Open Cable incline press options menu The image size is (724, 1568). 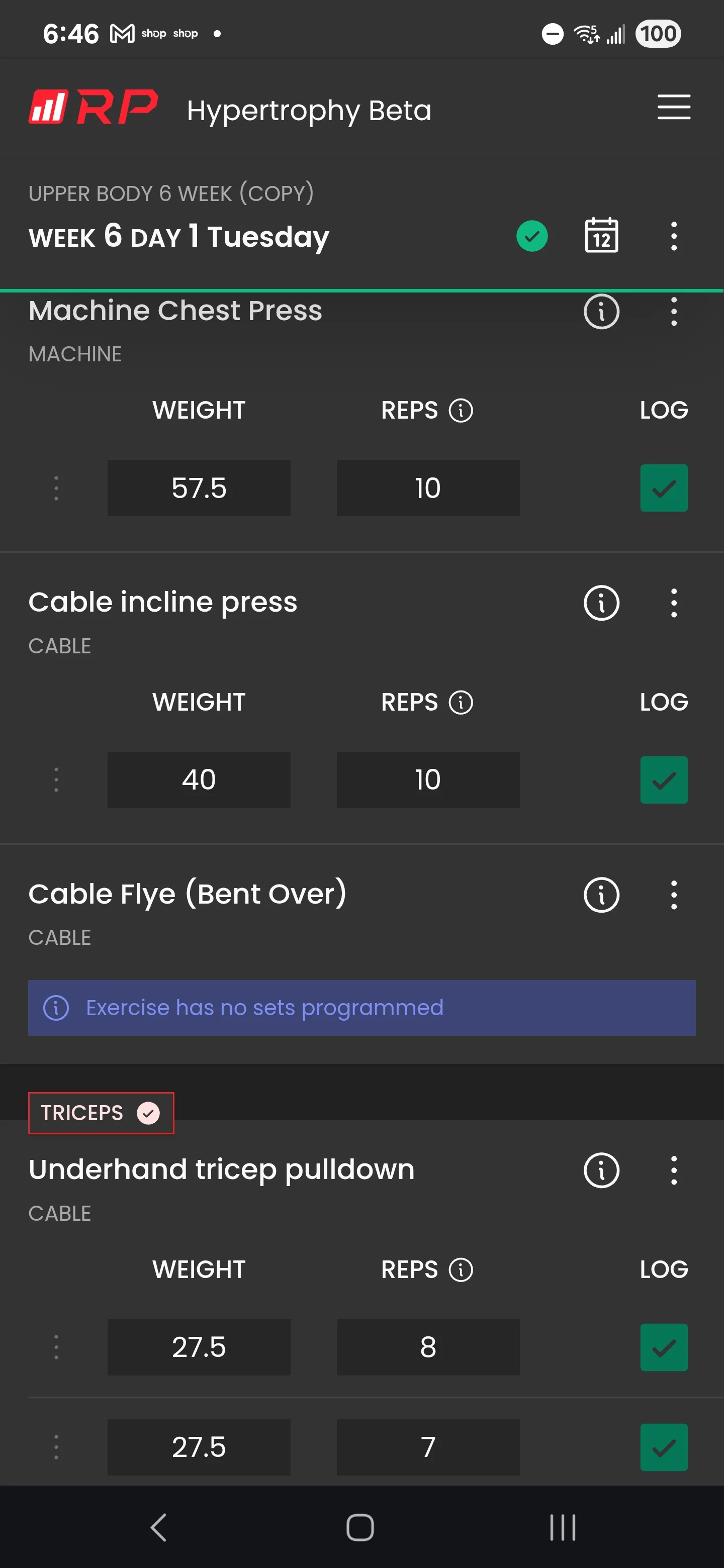pos(673,603)
